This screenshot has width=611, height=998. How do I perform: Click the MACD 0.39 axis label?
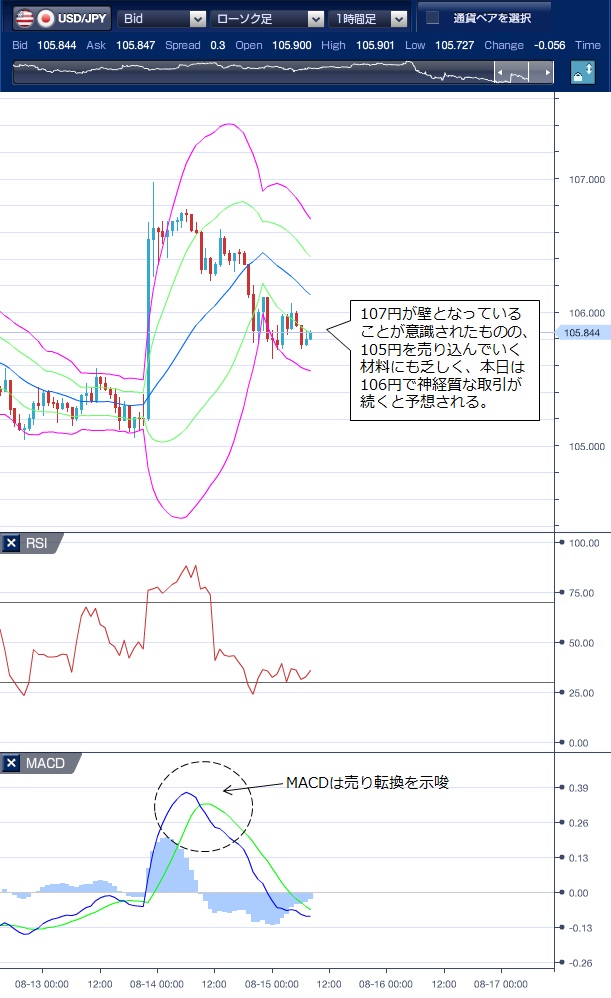578,788
